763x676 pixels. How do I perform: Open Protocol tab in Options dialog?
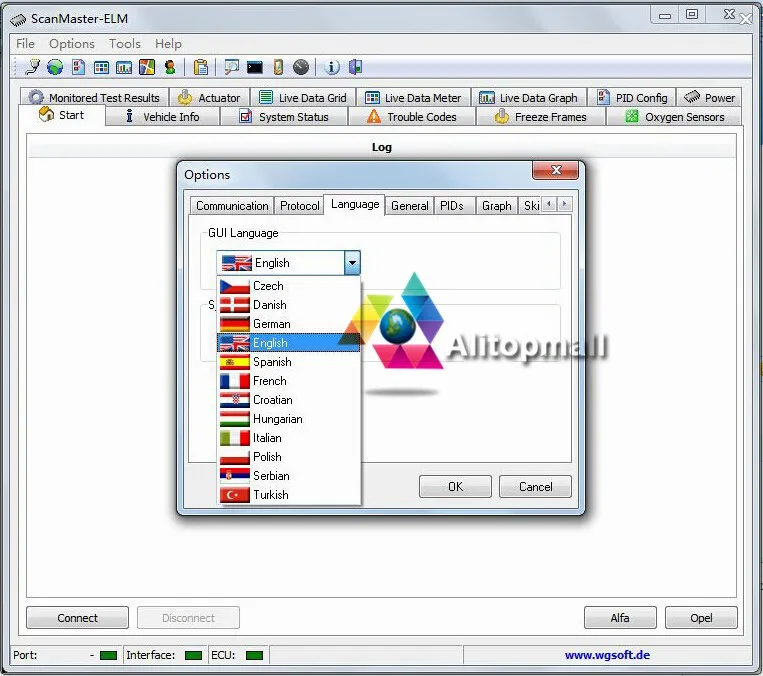(300, 206)
